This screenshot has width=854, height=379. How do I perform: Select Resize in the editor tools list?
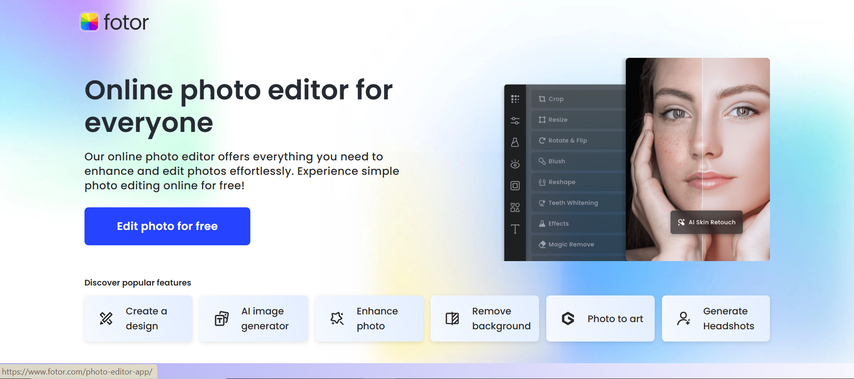(x=578, y=120)
